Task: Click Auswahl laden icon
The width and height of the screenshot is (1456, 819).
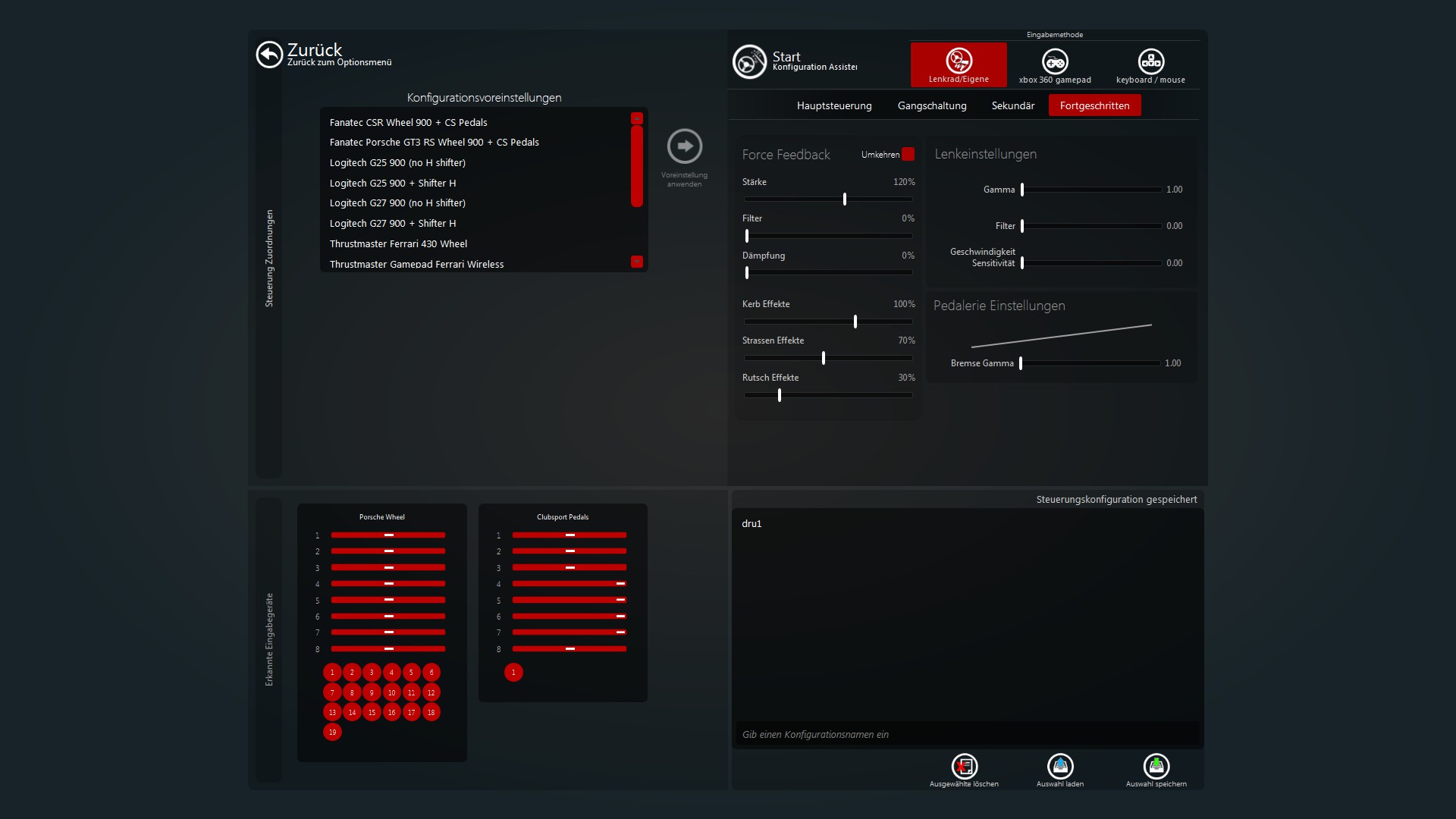Action: tap(1060, 767)
